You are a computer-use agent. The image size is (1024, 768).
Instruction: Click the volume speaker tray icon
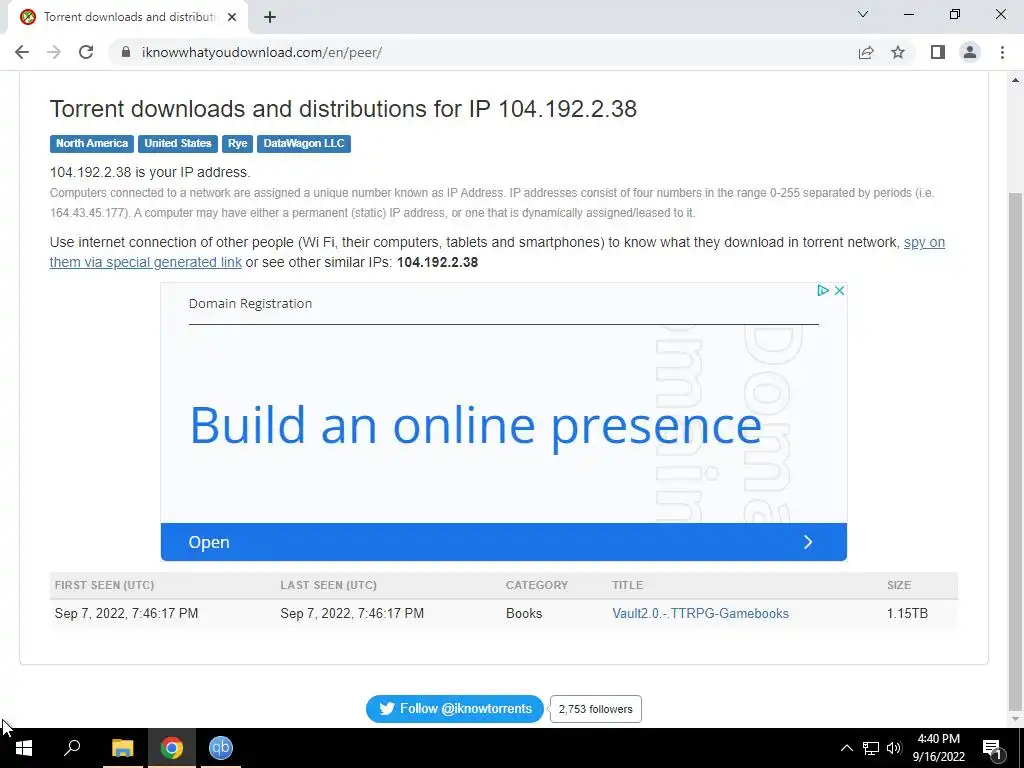(894, 748)
